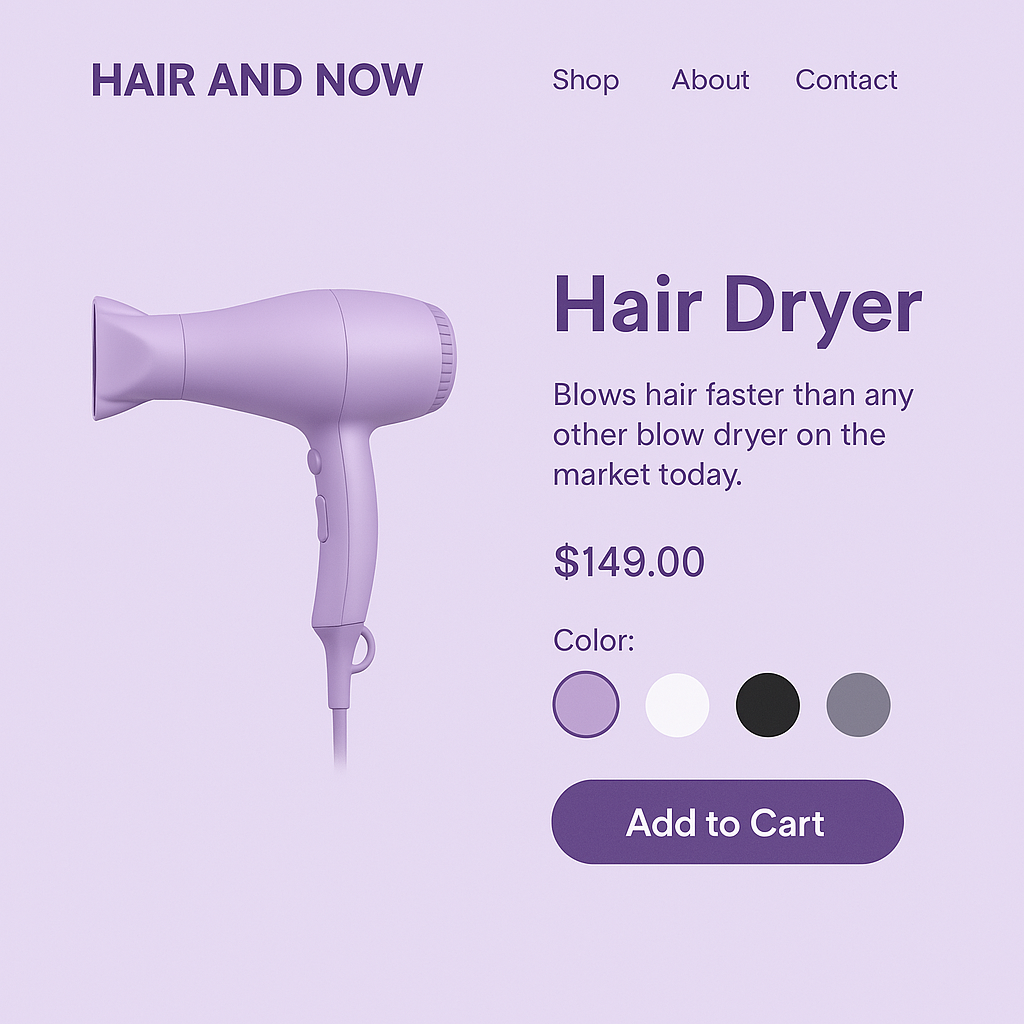The image size is (1024, 1024).
Task: Click the product description paragraph
Action: point(733,435)
